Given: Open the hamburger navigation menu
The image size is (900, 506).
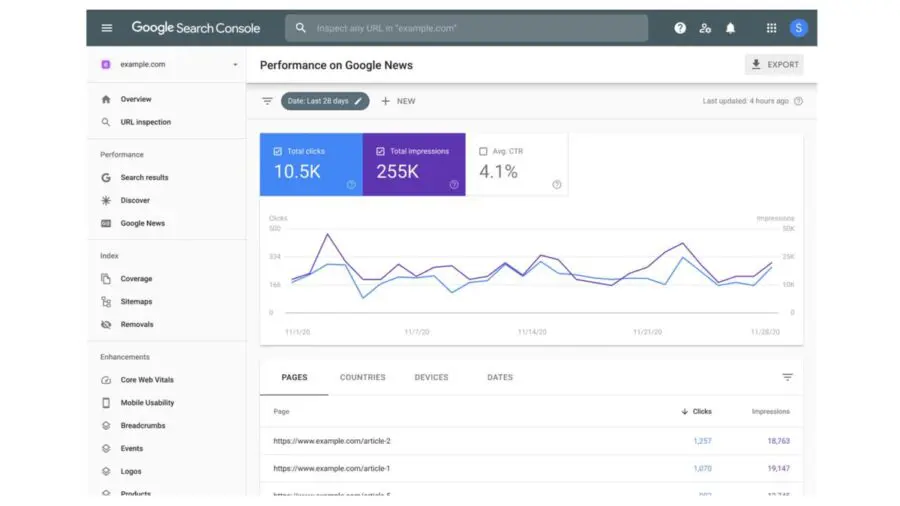Looking at the screenshot, I should (x=107, y=28).
